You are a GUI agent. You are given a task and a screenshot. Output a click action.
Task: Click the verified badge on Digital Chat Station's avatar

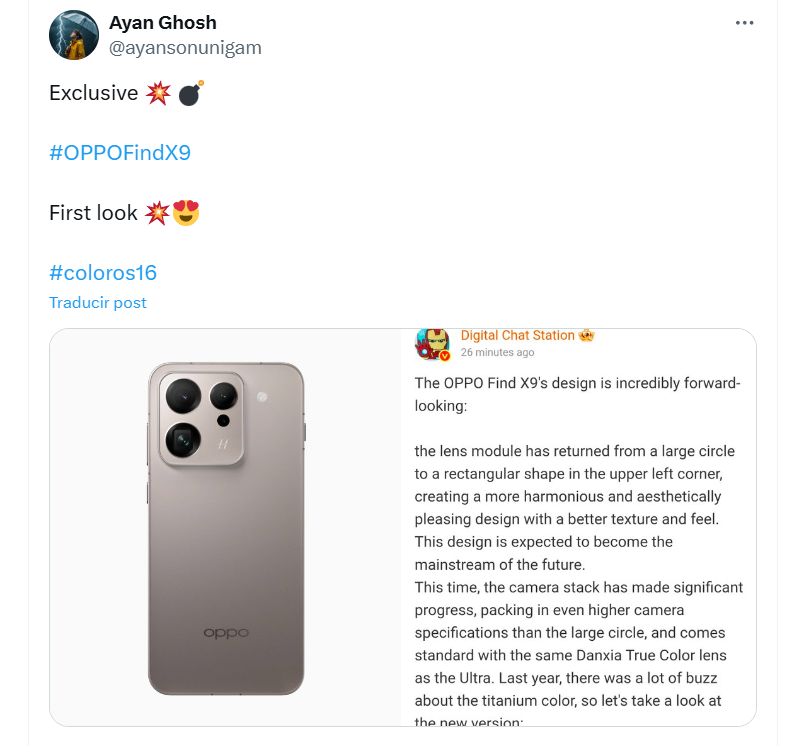pos(443,354)
